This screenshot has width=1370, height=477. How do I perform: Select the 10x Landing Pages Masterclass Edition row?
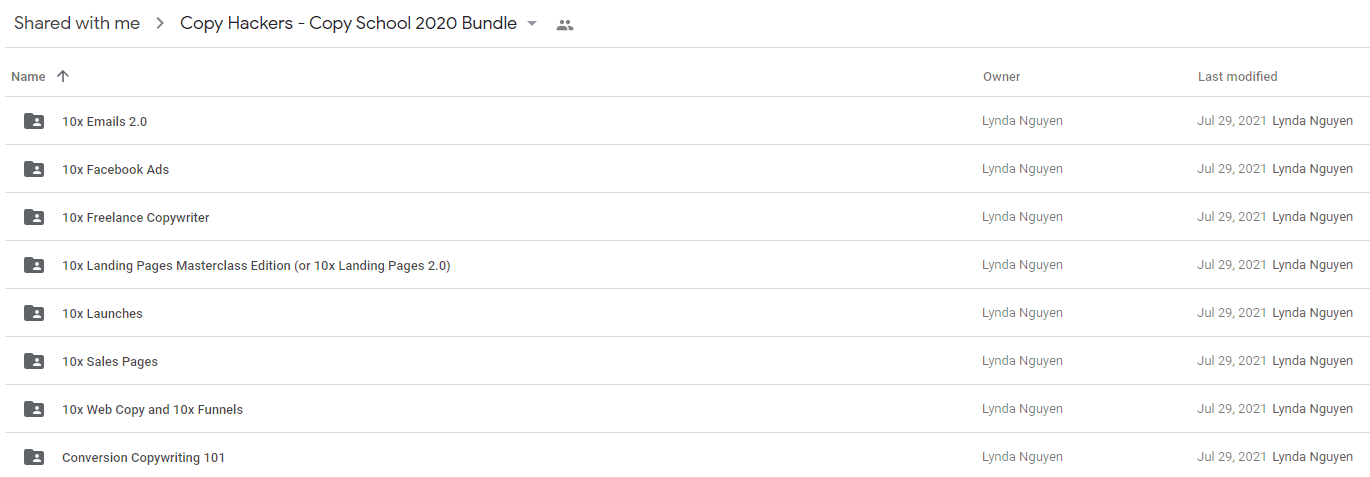point(685,265)
